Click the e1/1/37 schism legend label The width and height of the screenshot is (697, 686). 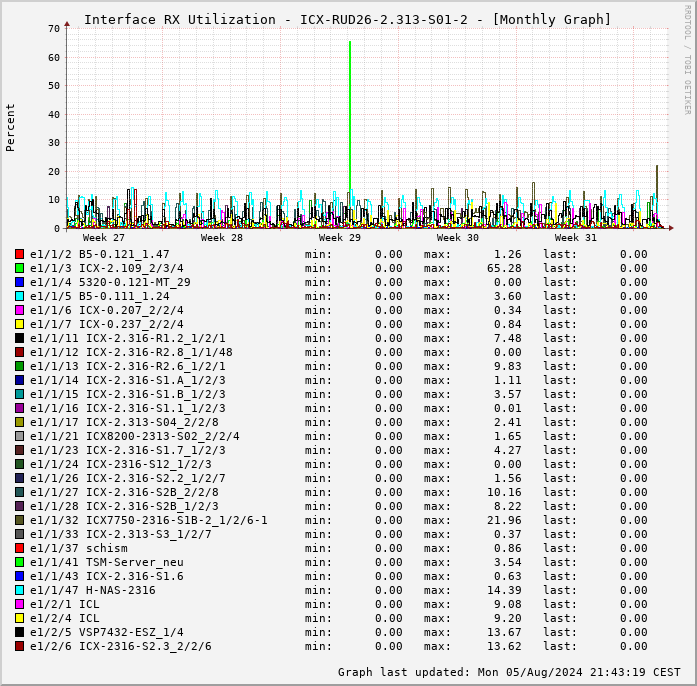(x=79, y=548)
